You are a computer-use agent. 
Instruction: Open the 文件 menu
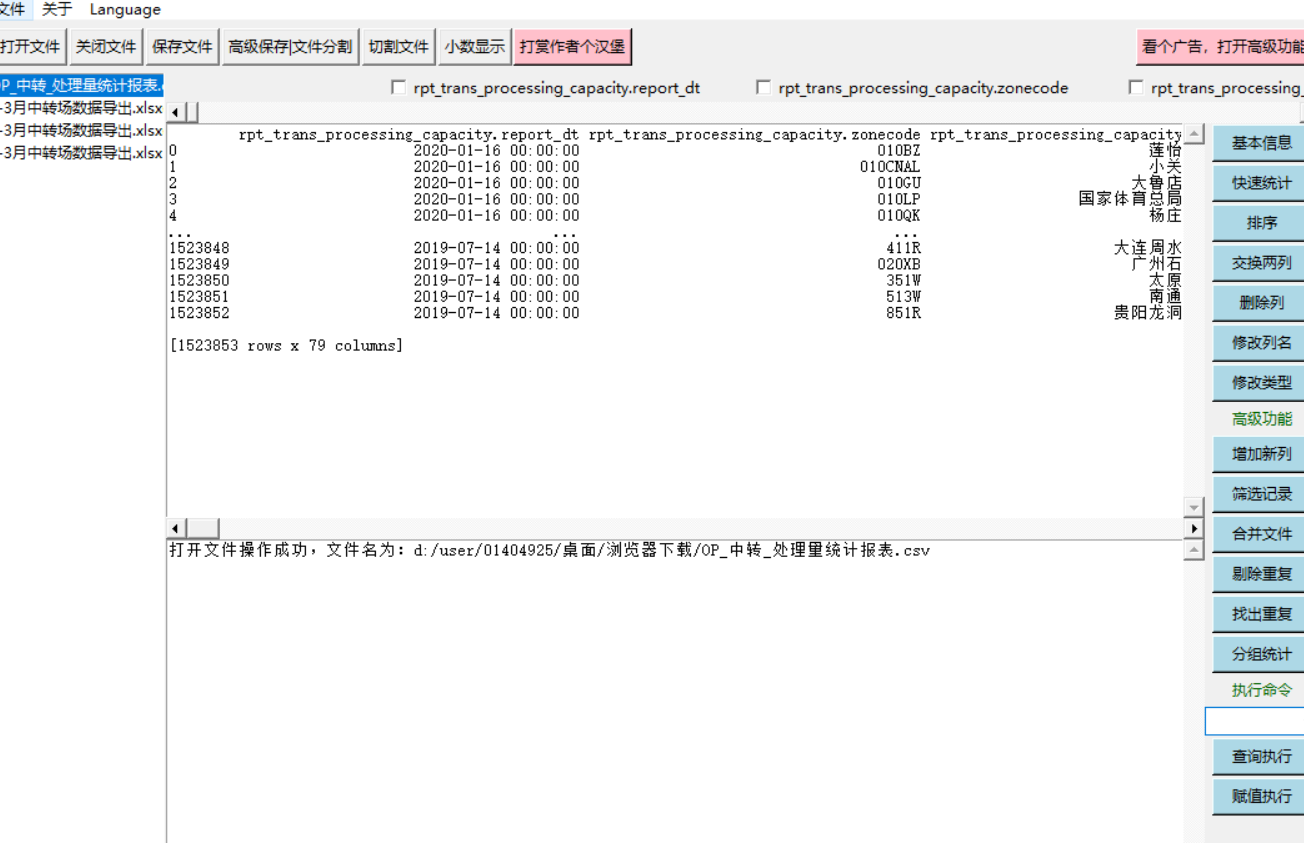point(12,9)
